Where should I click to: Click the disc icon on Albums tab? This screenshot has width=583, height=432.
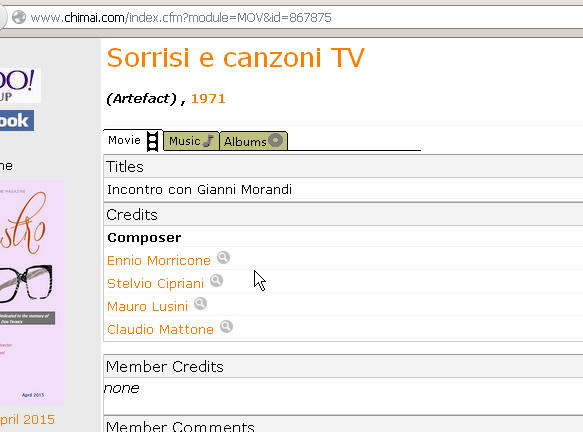[x=276, y=140]
